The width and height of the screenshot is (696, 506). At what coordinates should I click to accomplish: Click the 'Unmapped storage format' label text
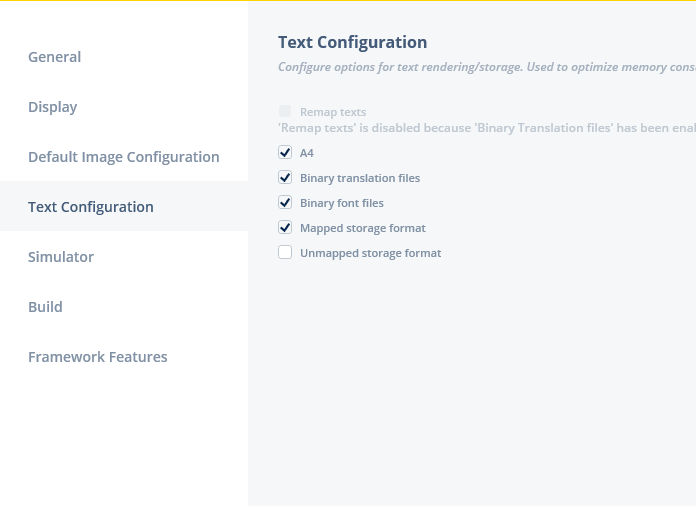[x=370, y=253]
